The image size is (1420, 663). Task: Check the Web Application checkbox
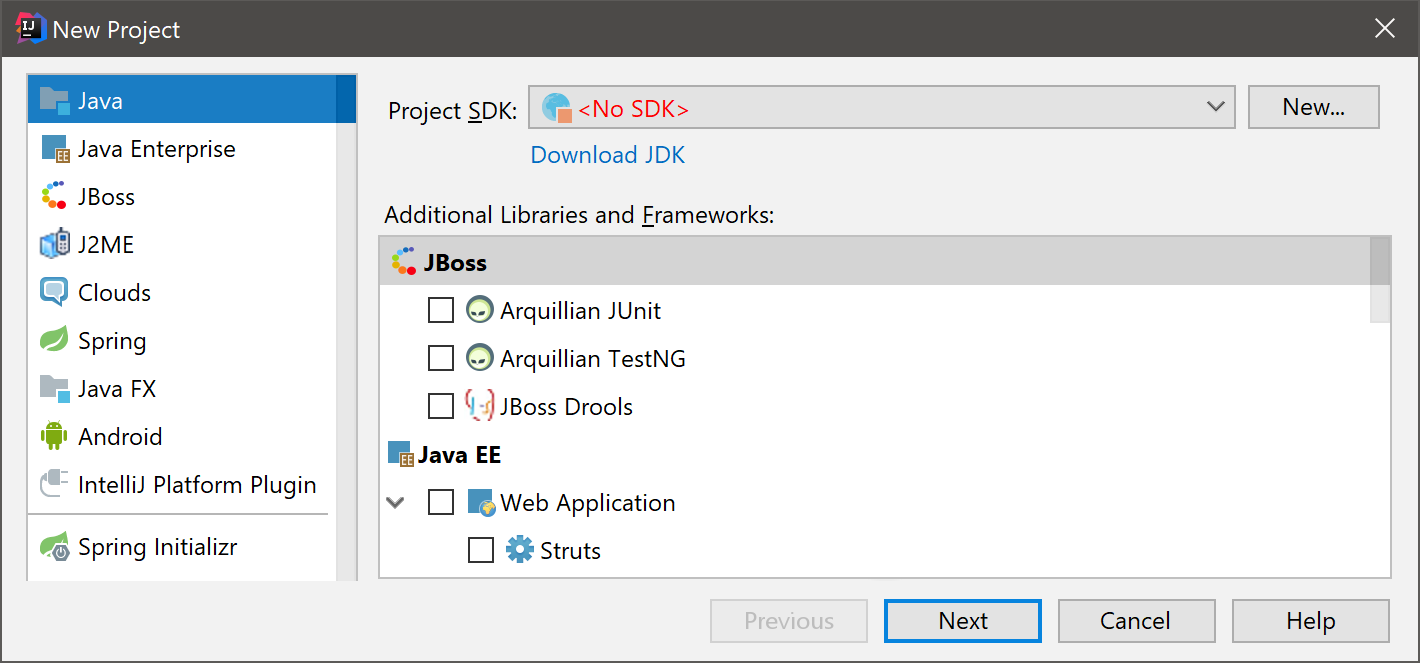pyautogui.click(x=441, y=503)
